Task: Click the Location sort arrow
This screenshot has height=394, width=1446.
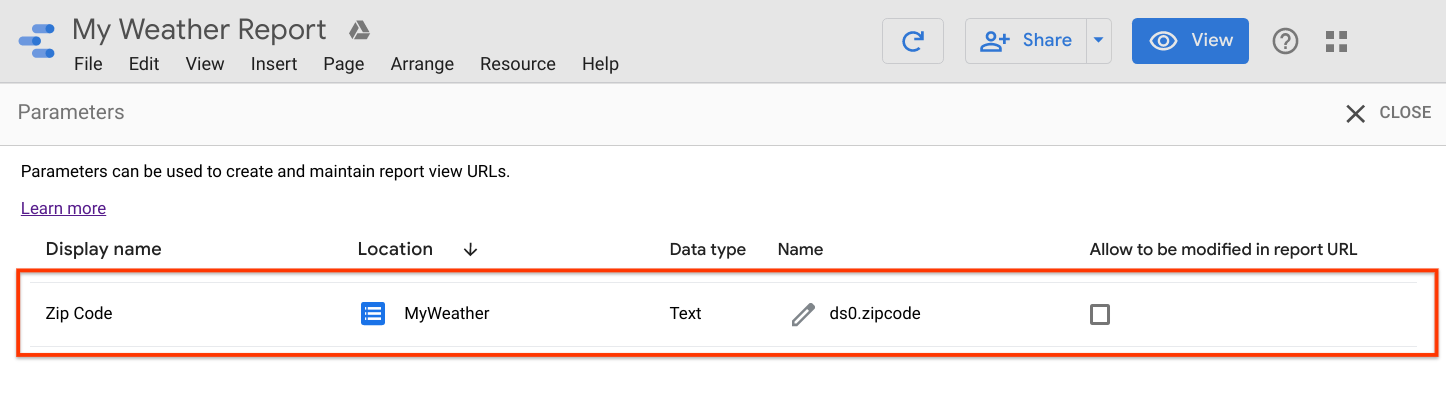Action: pos(470,250)
